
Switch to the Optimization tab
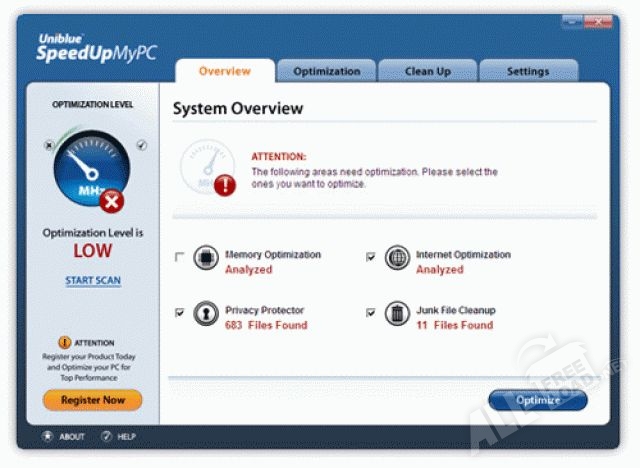pos(326,71)
